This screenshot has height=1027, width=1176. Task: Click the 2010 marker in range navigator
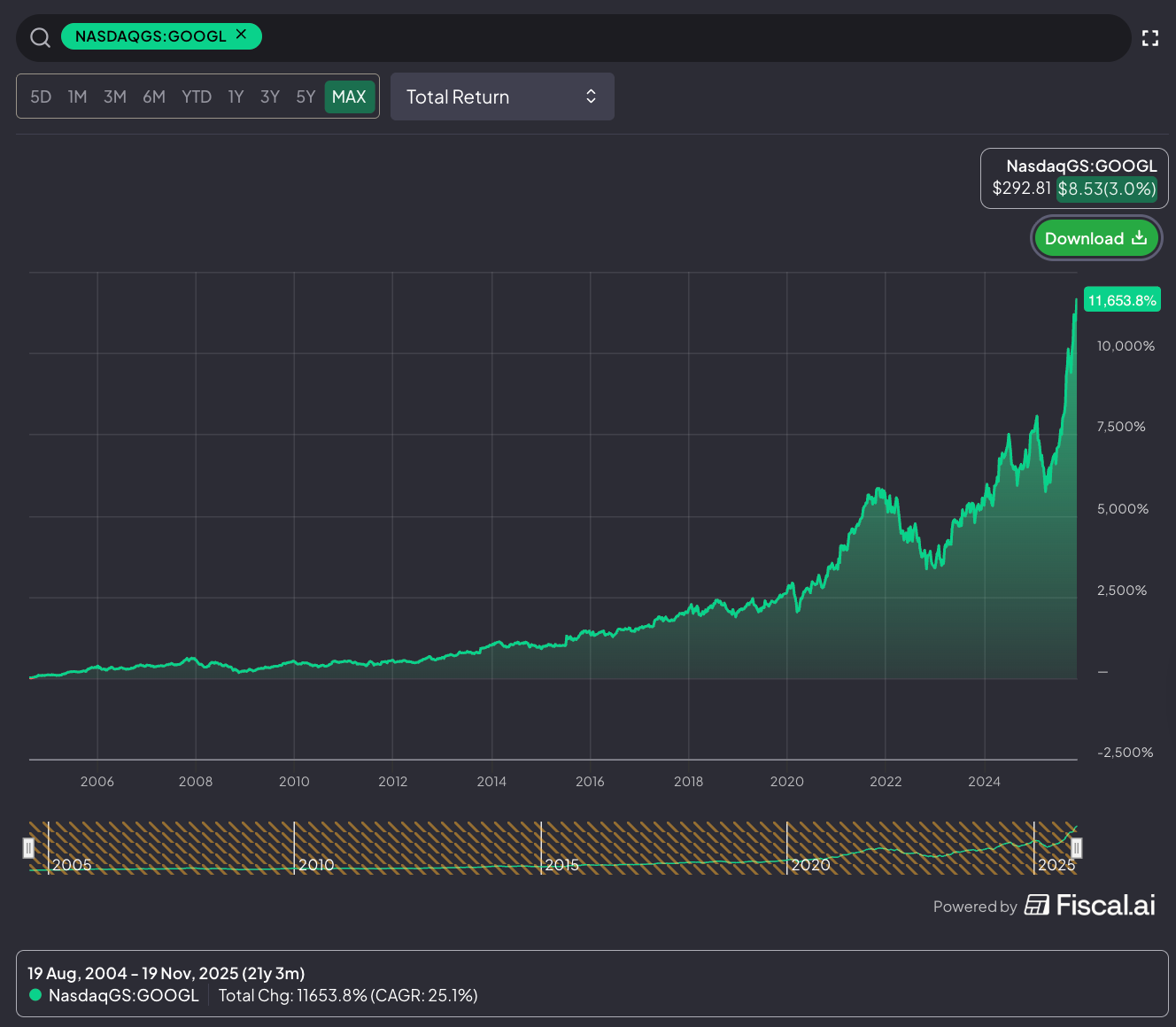316,865
